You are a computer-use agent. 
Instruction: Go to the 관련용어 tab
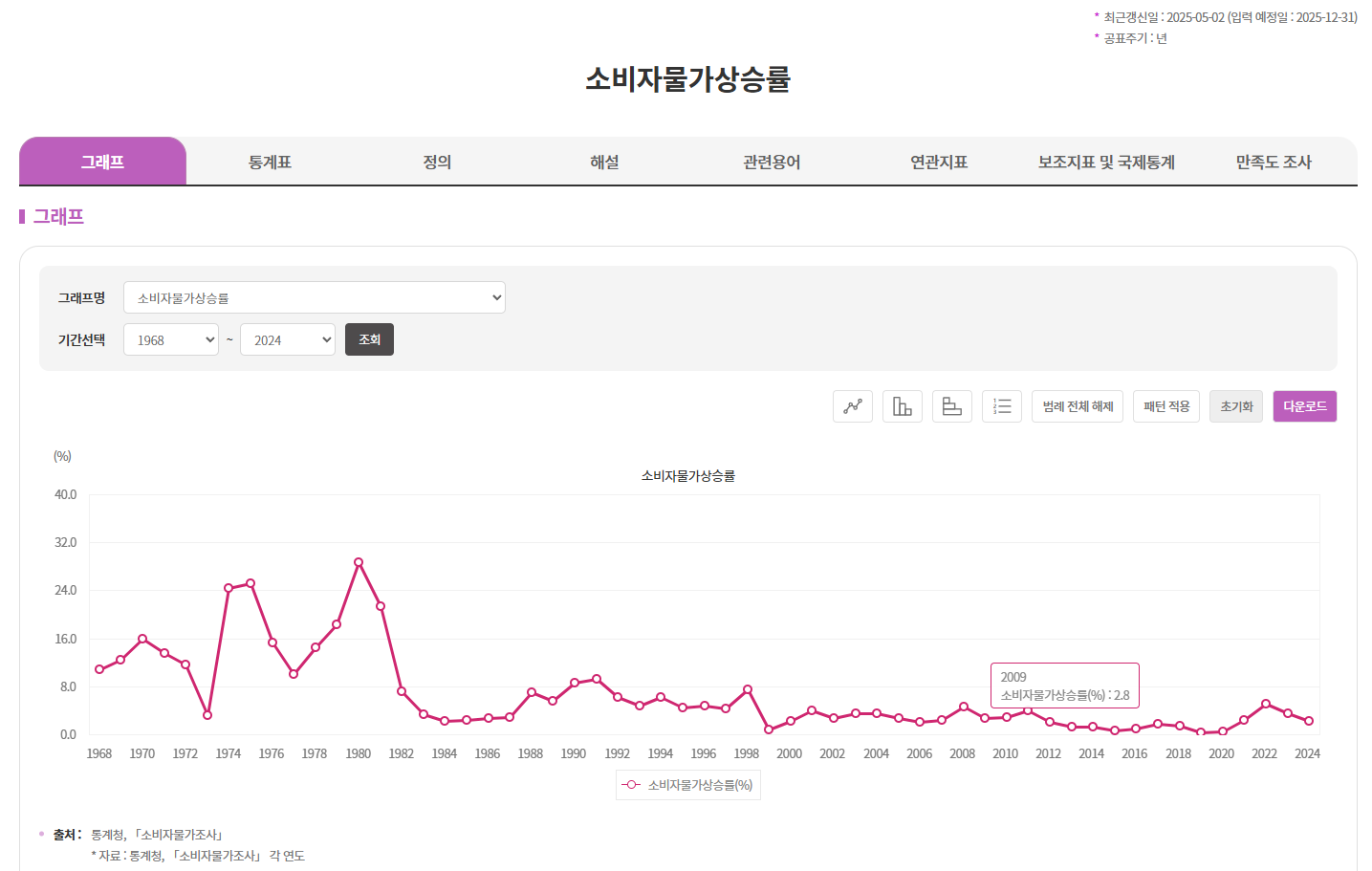[772, 162]
